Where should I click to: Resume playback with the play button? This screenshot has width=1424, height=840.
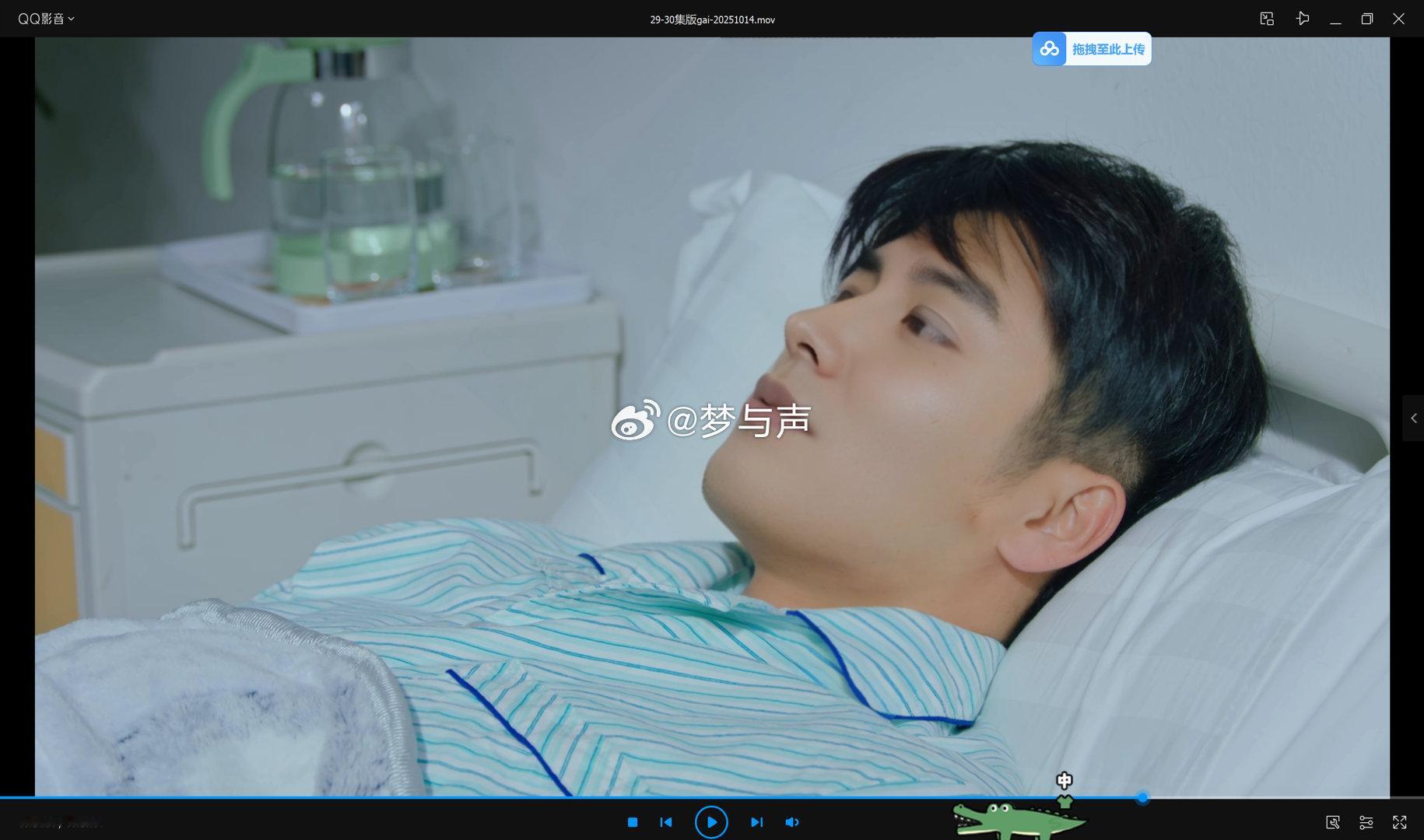711,822
